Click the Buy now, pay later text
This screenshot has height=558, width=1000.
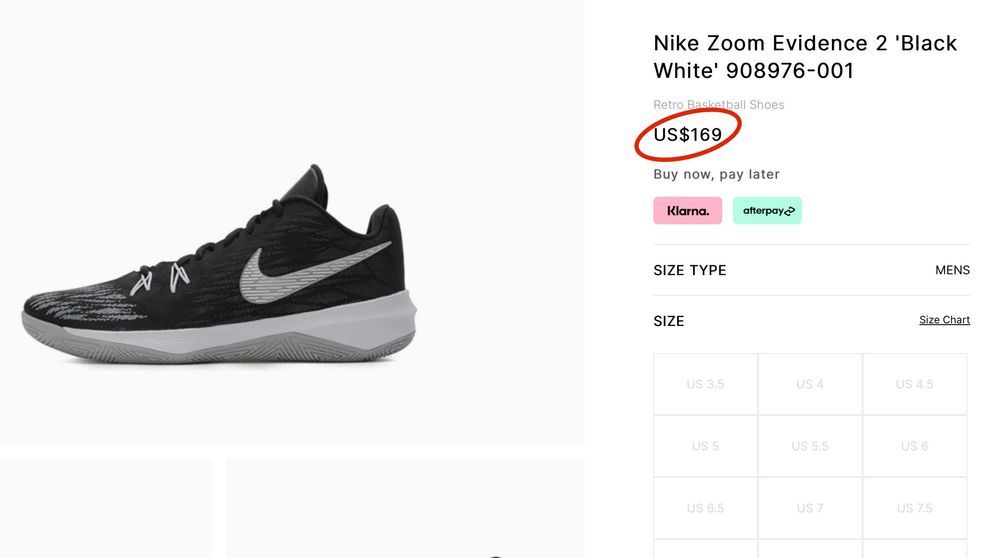point(716,174)
